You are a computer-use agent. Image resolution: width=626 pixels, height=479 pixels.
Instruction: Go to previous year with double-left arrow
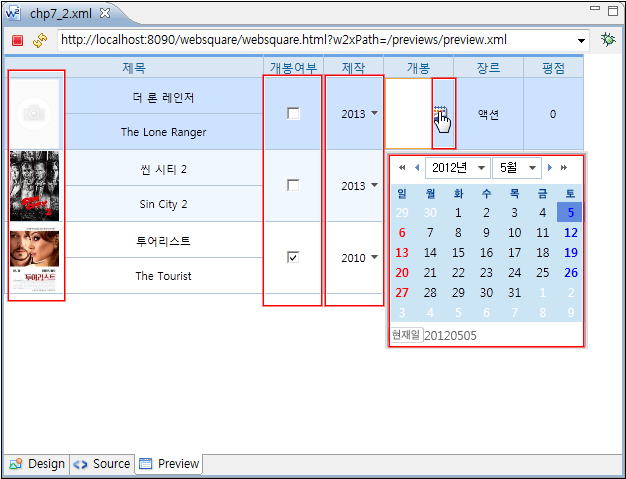click(x=402, y=168)
